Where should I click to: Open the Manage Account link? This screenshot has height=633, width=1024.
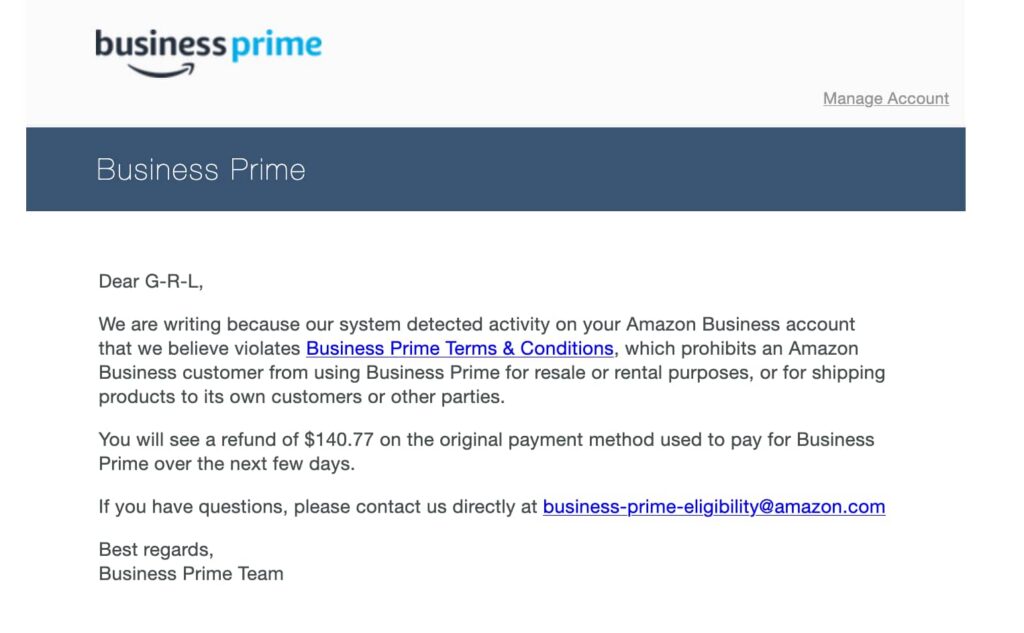886,98
